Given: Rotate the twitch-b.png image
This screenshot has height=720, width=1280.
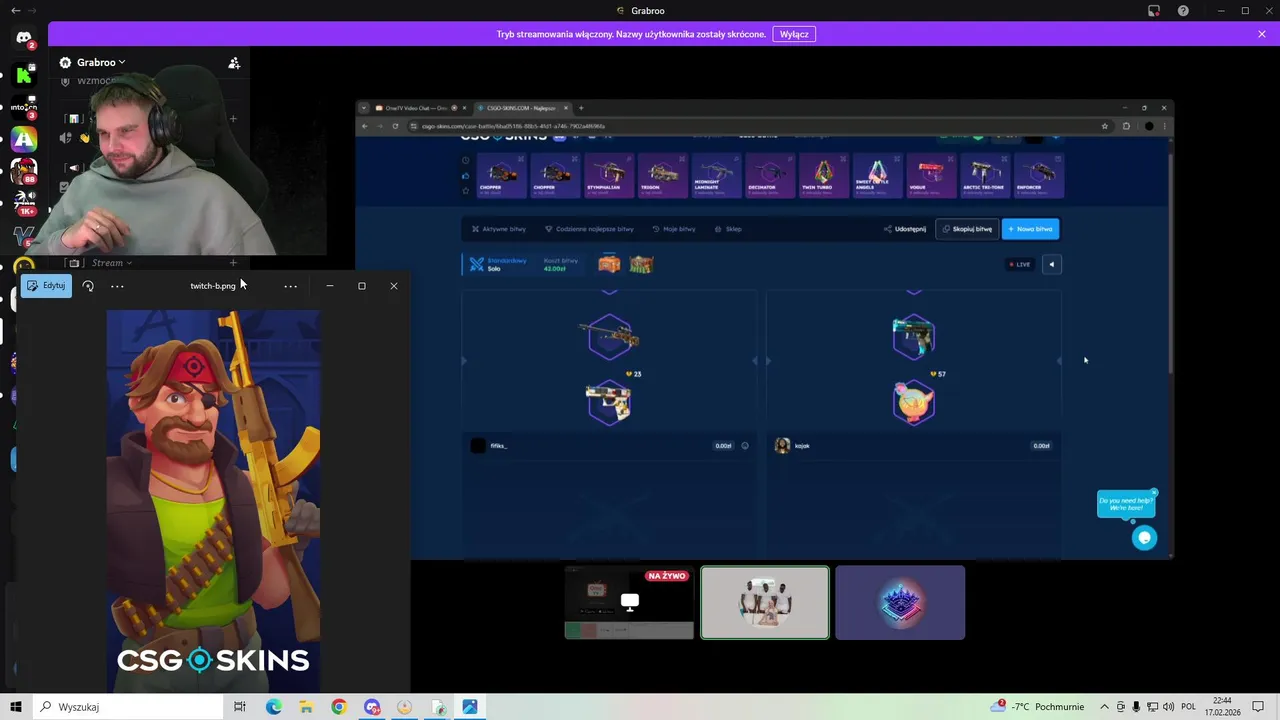Looking at the screenshot, I should pos(88,286).
